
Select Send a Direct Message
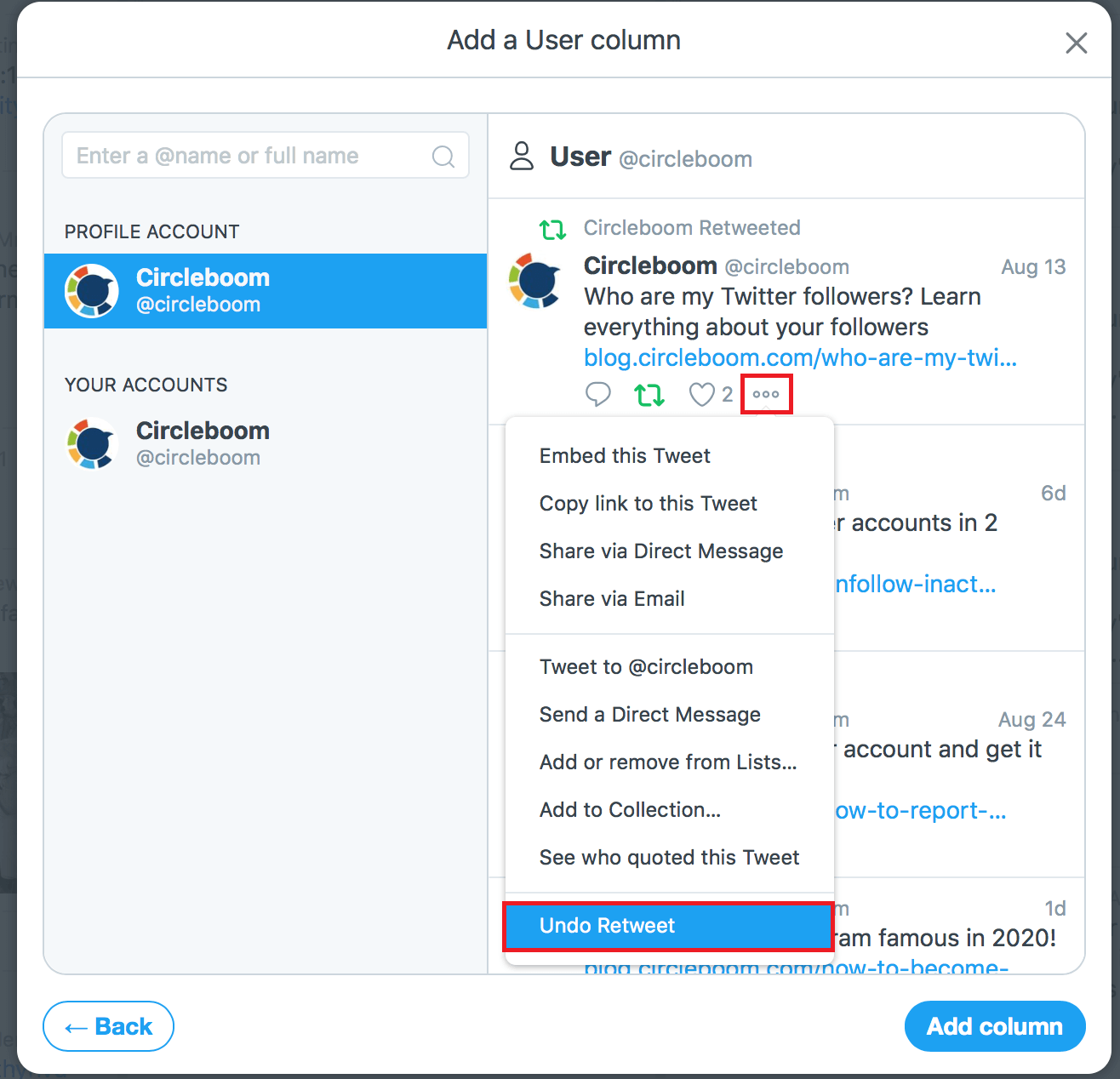tap(649, 714)
